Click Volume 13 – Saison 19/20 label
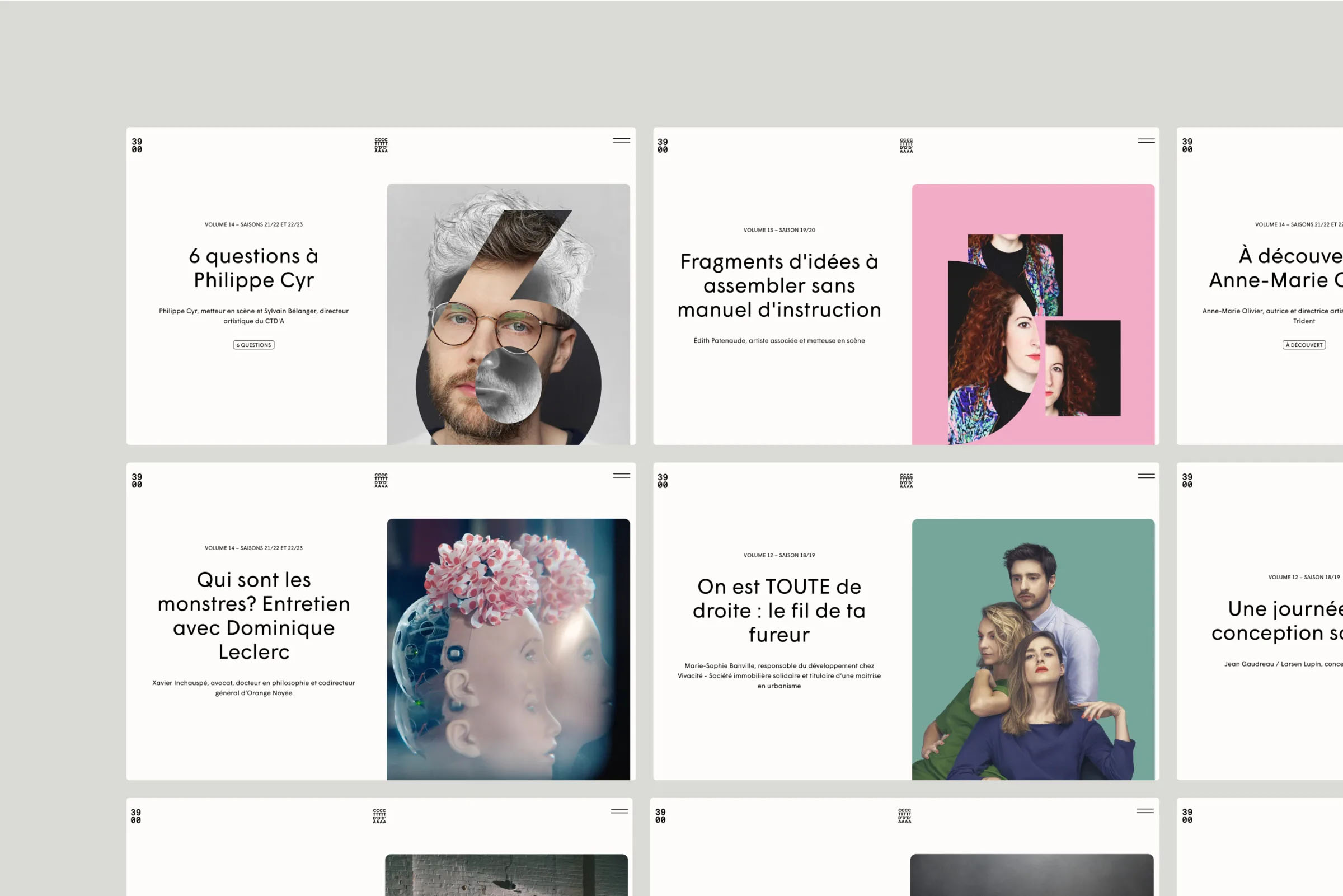The width and height of the screenshot is (1343, 896). tap(779, 230)
